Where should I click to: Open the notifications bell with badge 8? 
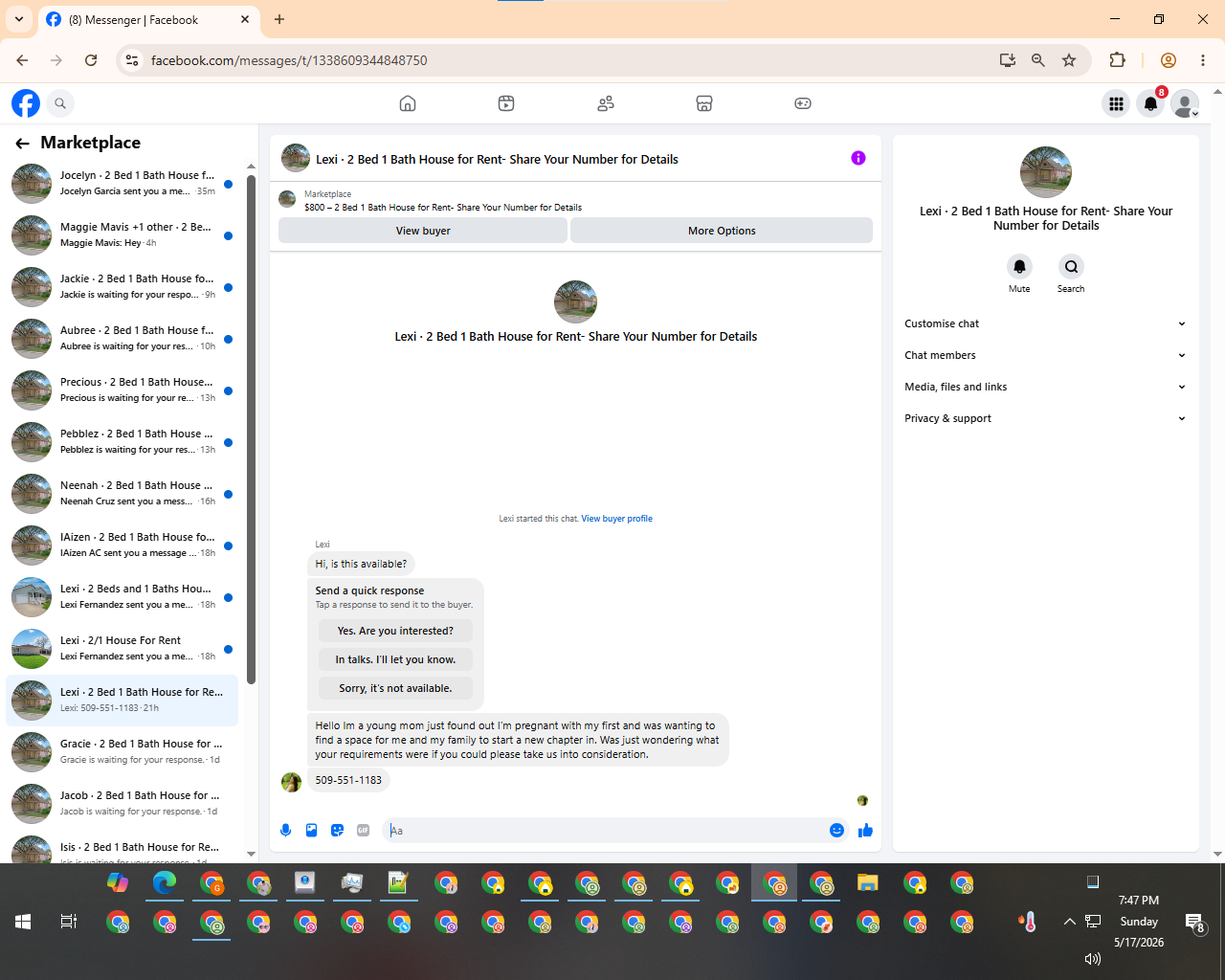[x=1150, y=103]
